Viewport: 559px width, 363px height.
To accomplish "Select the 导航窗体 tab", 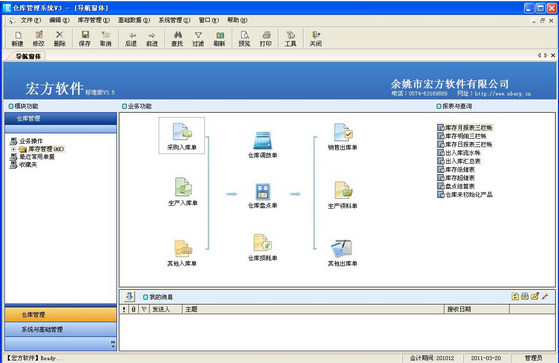I will point(28,56).
